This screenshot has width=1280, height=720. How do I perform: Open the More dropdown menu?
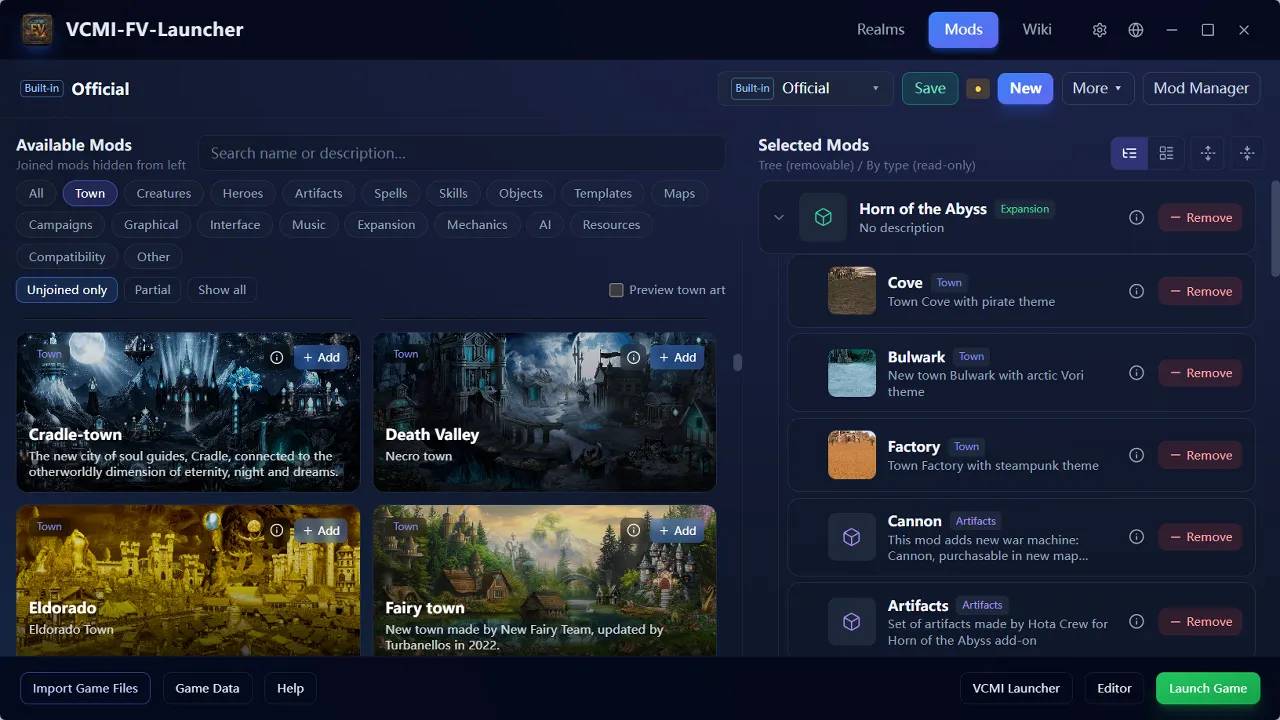coord(1098,88)
